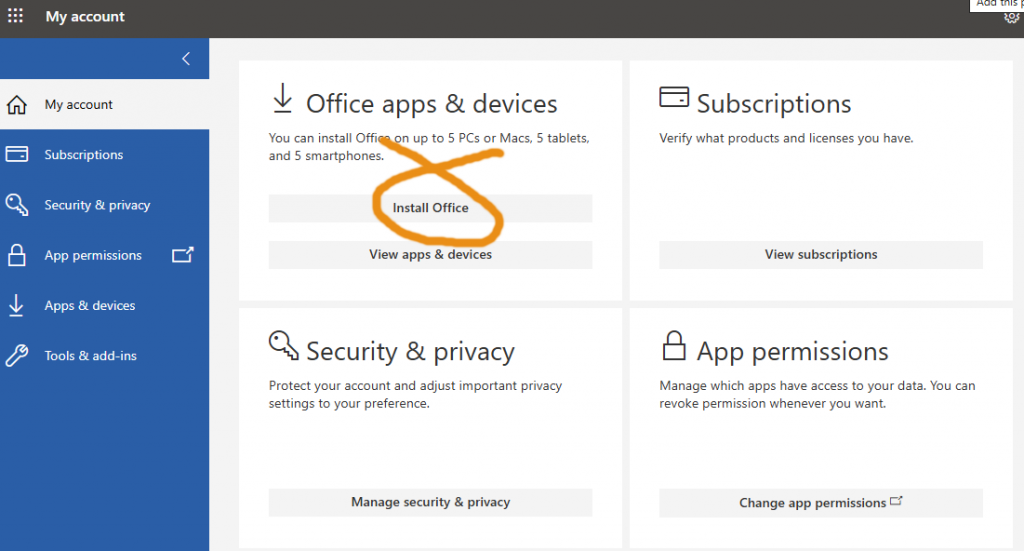The width and height of the screenshot is (1024, 551).
Task: Click the Tools & add-ins wrench icon
Action: pos(17,355)
